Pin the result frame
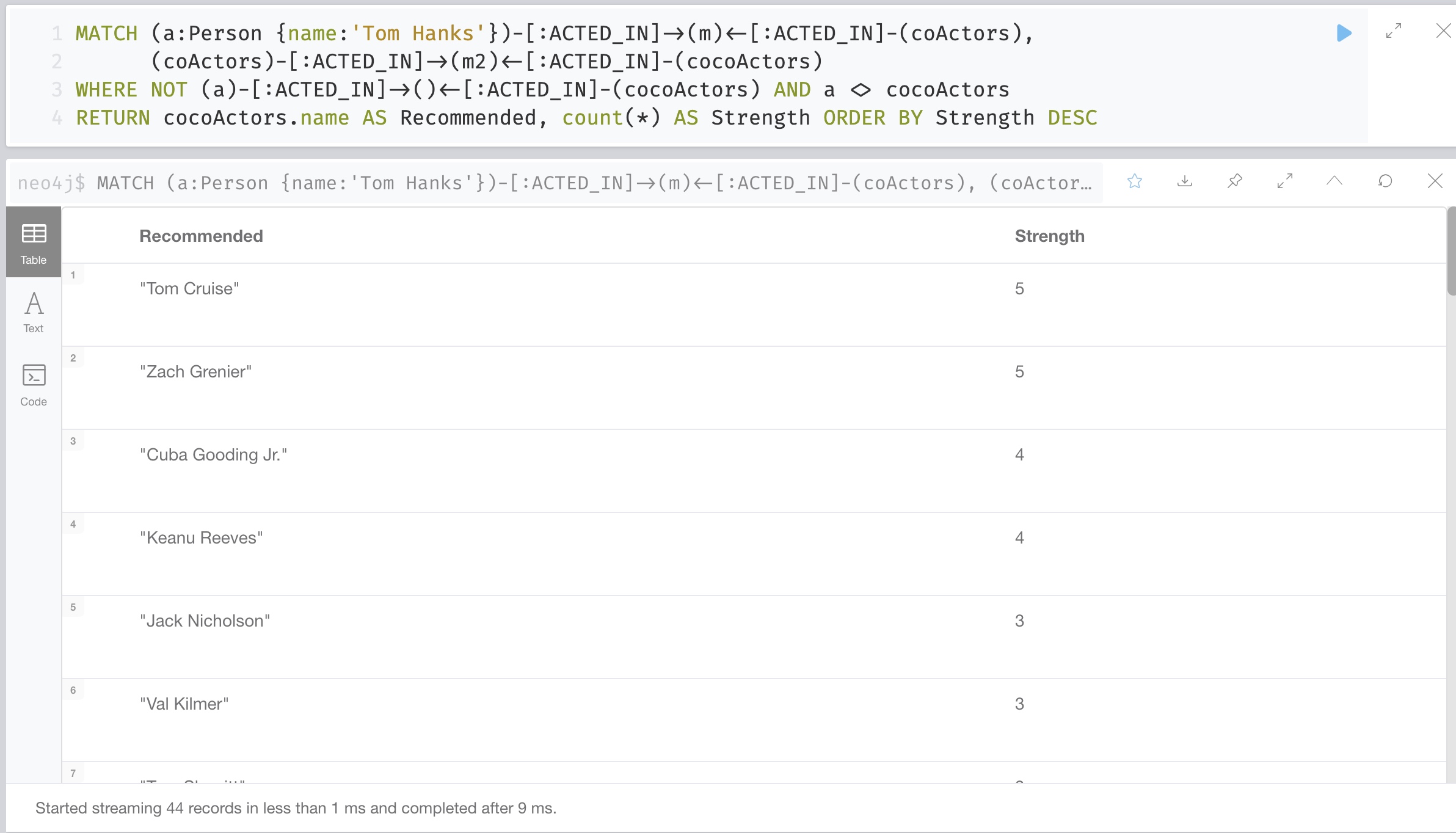This screenshot has height=833, width=1456. click(1235, 181)
